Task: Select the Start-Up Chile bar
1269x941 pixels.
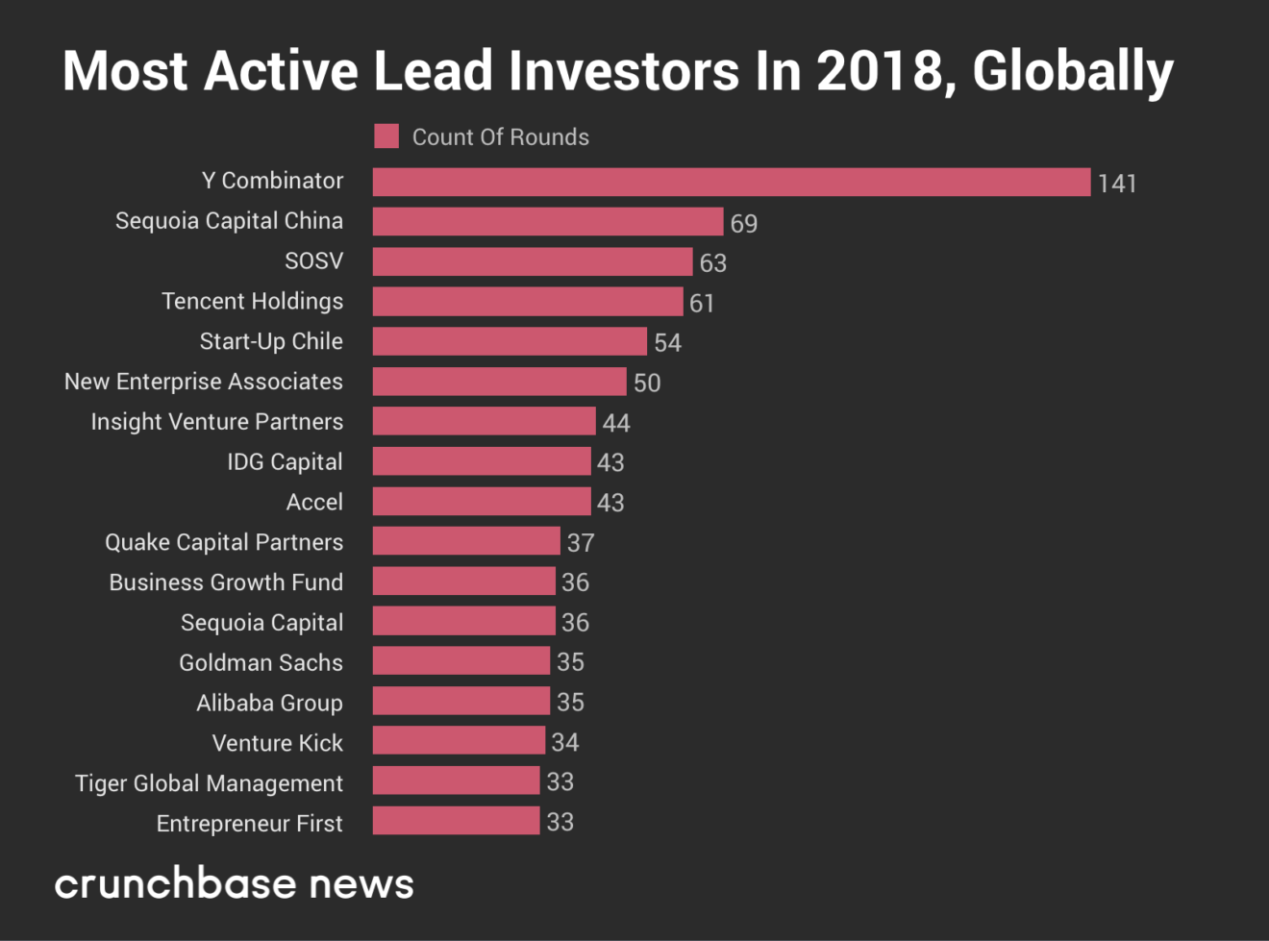Action: click(x=510, y=342)
